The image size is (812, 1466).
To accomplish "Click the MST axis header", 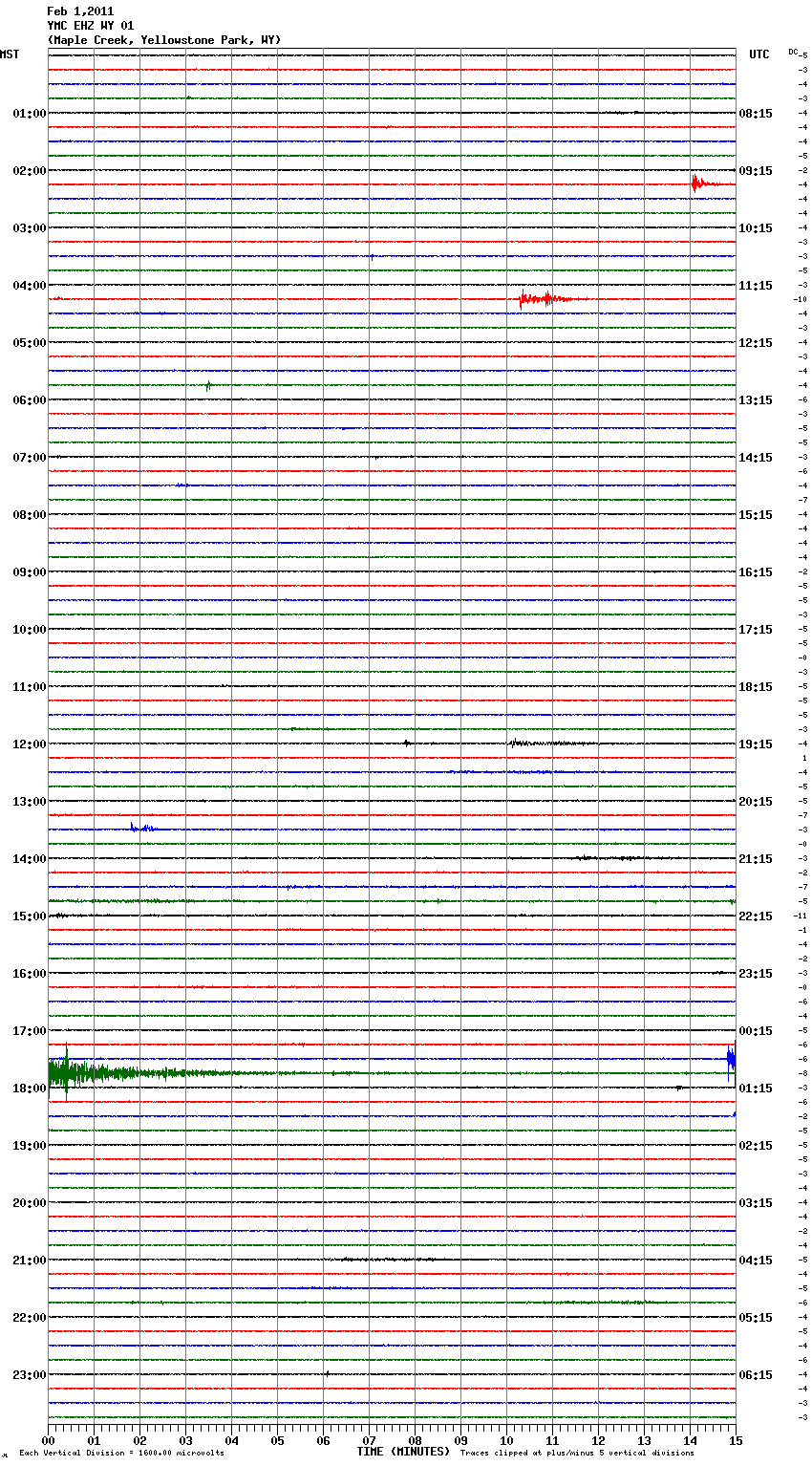I will (x=10, y=54).
